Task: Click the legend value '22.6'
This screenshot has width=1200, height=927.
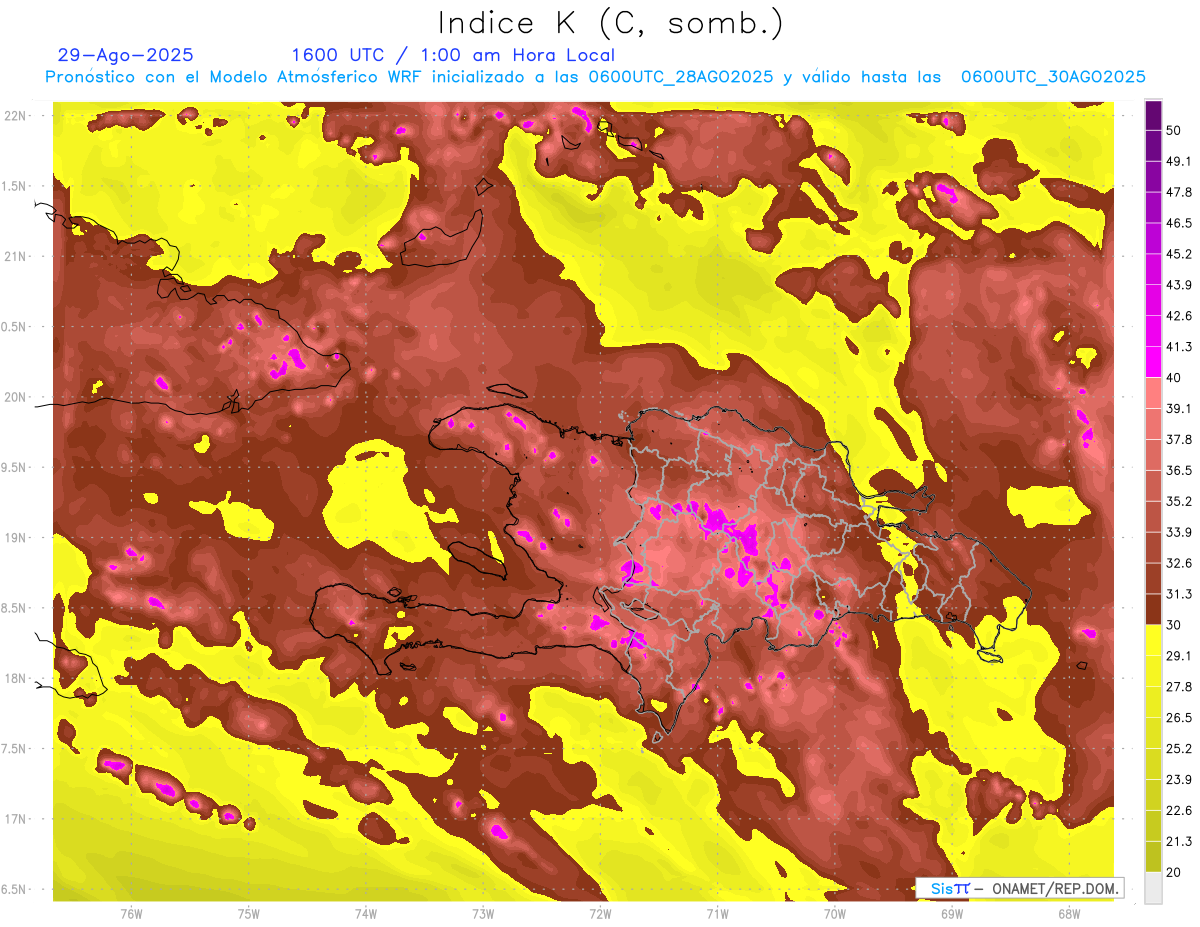Action: coord(1178,810)
